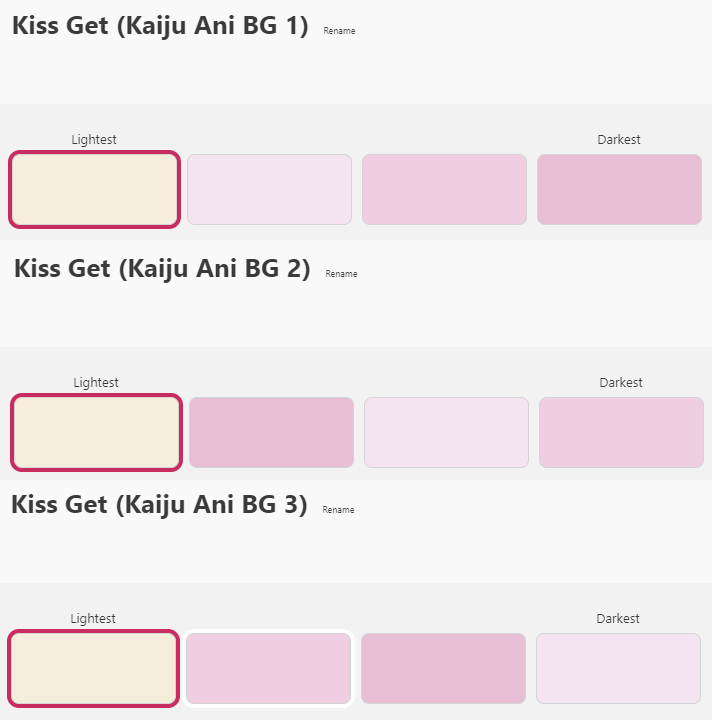This screenshot has width=712, height=720.
Task: Select the swatch under Darkest in BG 2
Action: 621,432
